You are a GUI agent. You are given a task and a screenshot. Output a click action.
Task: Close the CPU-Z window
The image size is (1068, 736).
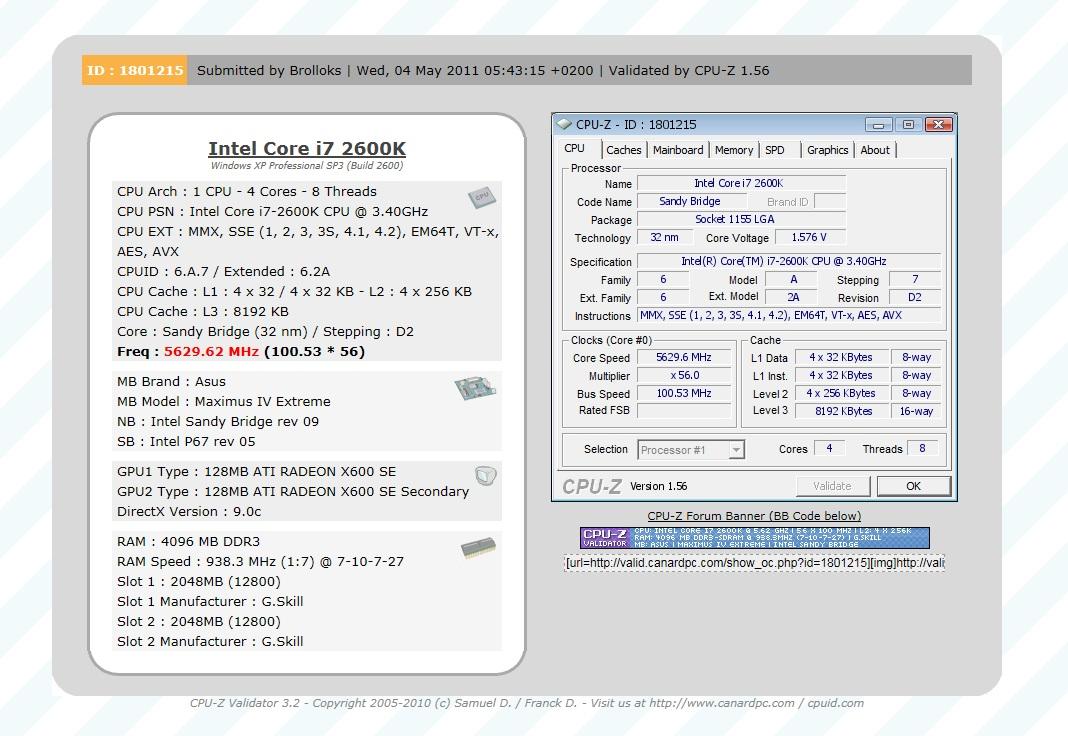pos(938,125)
